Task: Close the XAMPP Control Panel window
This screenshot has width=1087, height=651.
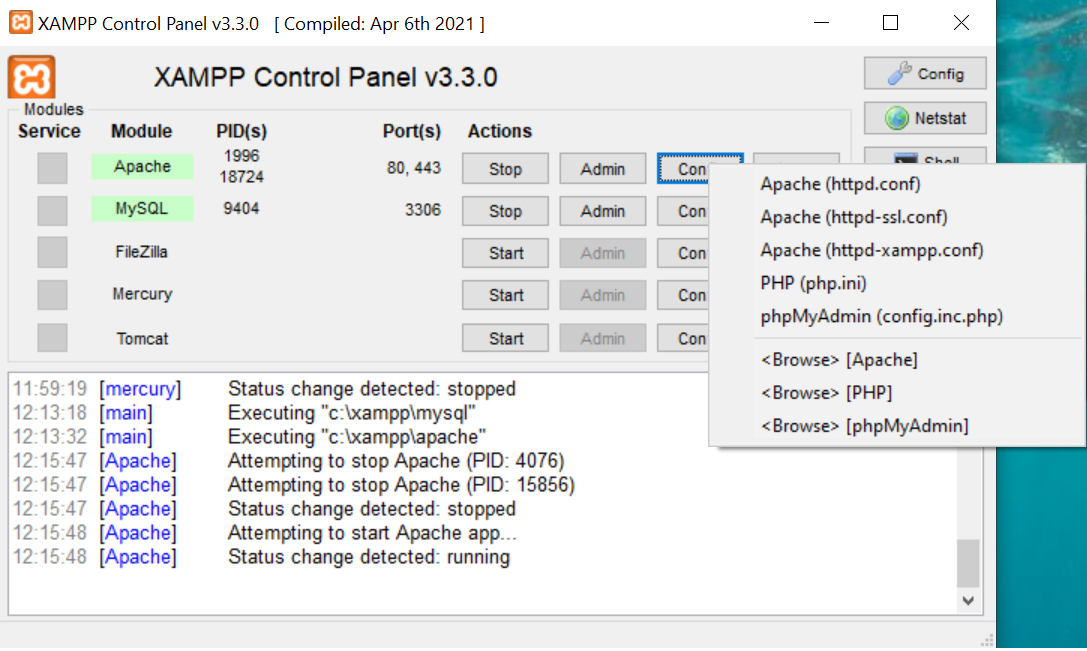Action: (962, 23)
